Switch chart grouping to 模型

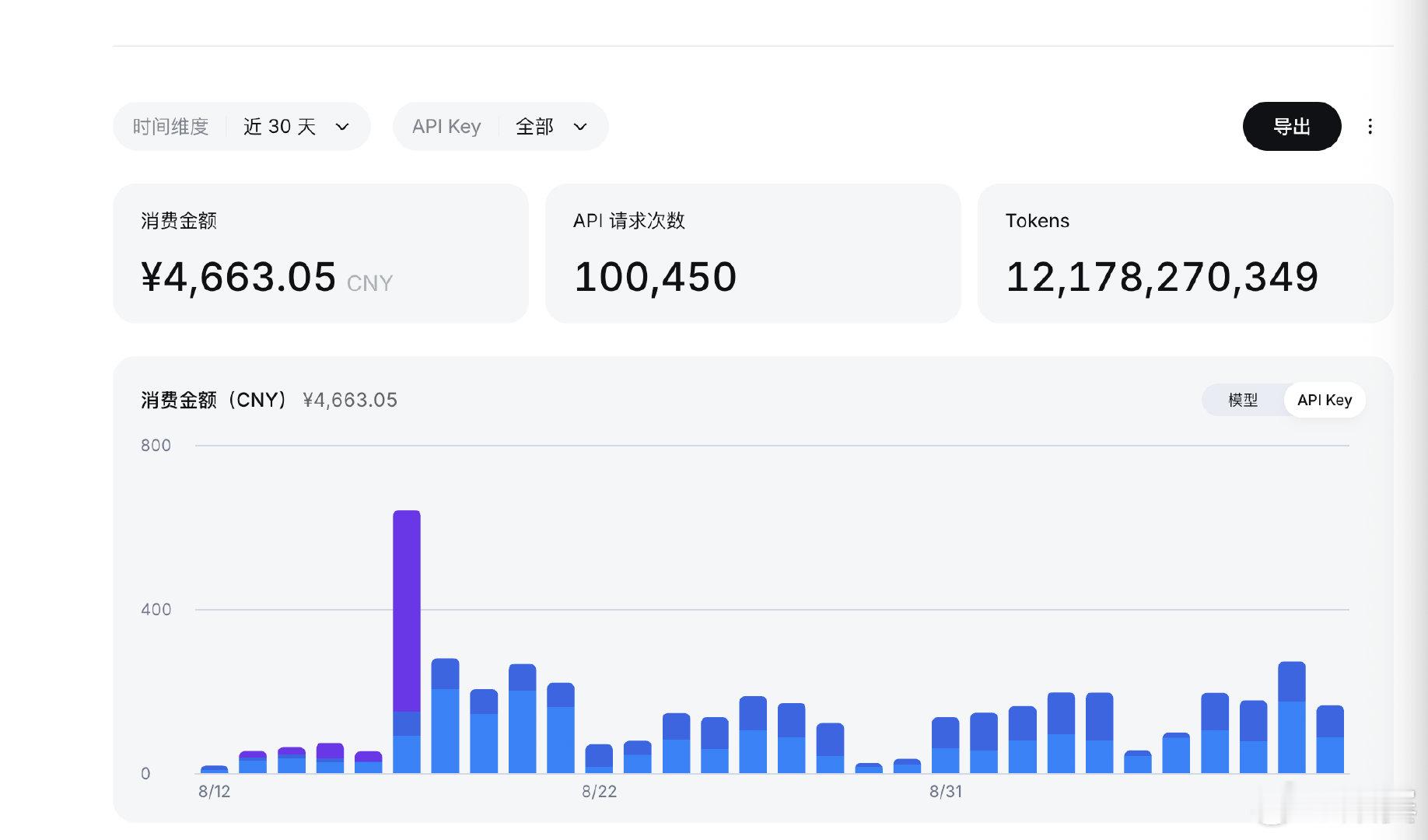click(1242, 400)
